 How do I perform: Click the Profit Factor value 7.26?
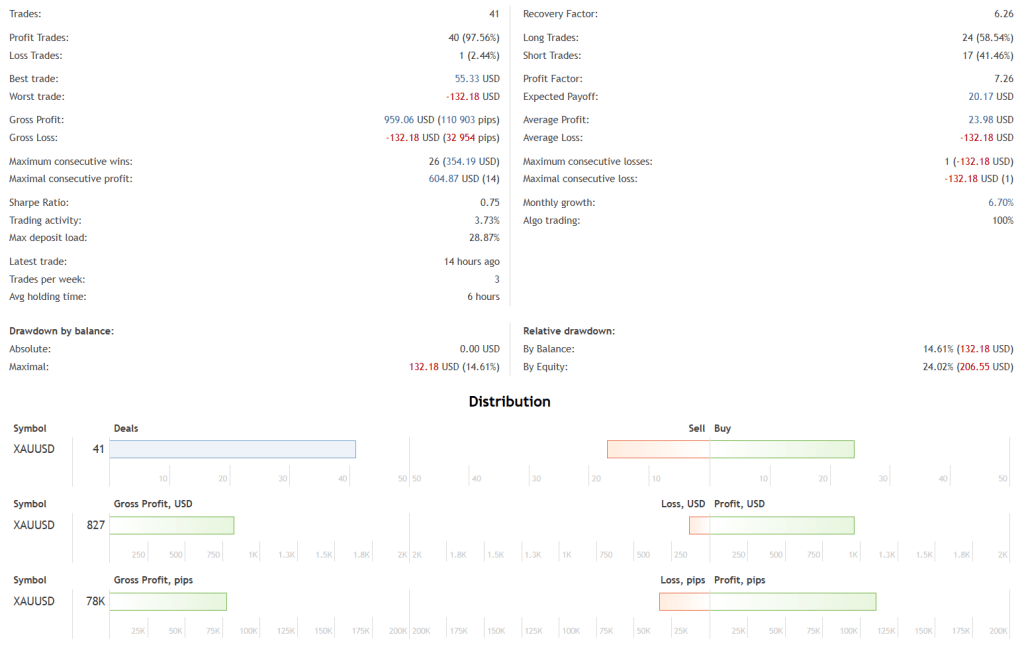tap(1003, 78)
